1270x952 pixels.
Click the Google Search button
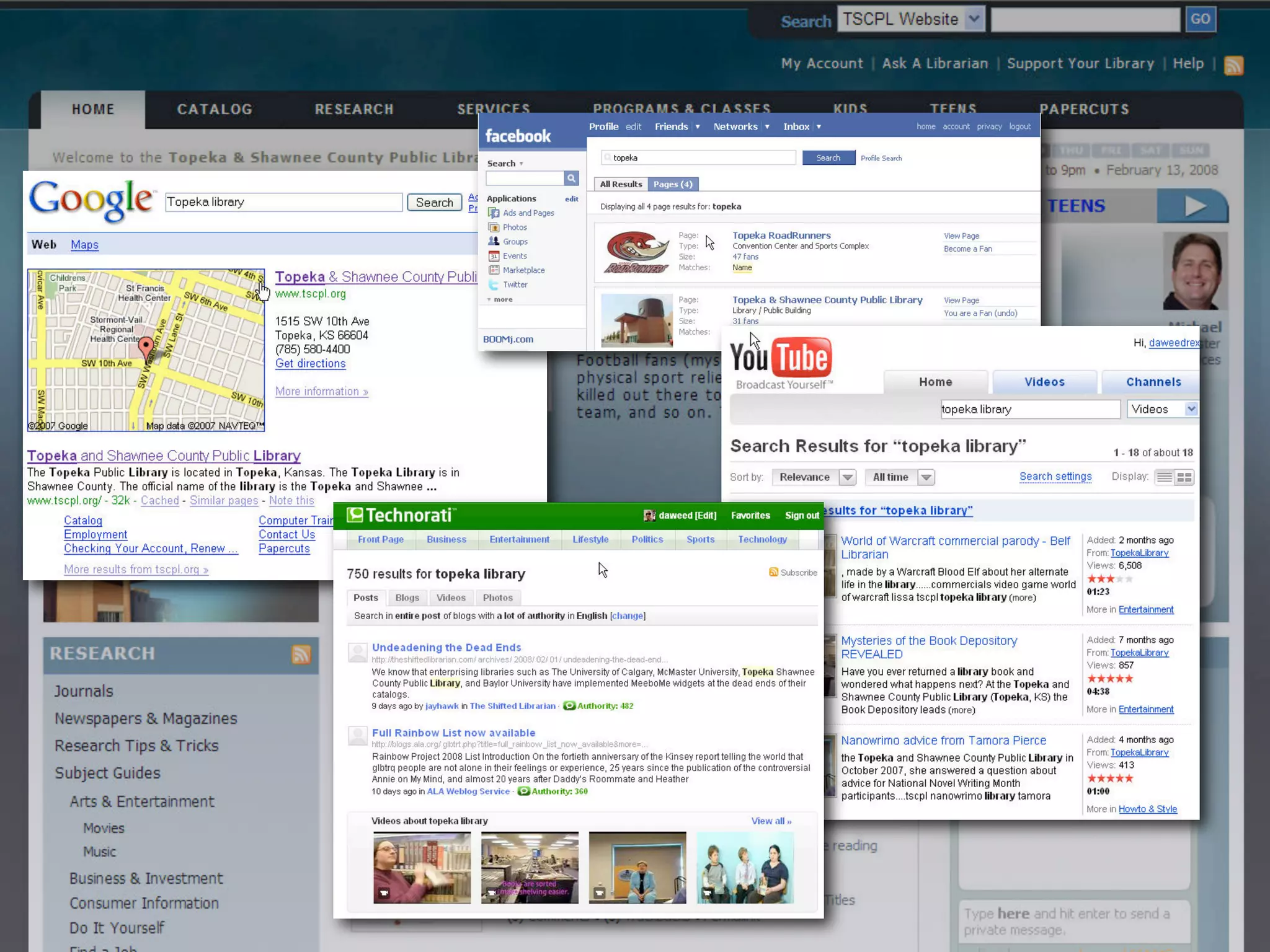[x=434, y=203]
